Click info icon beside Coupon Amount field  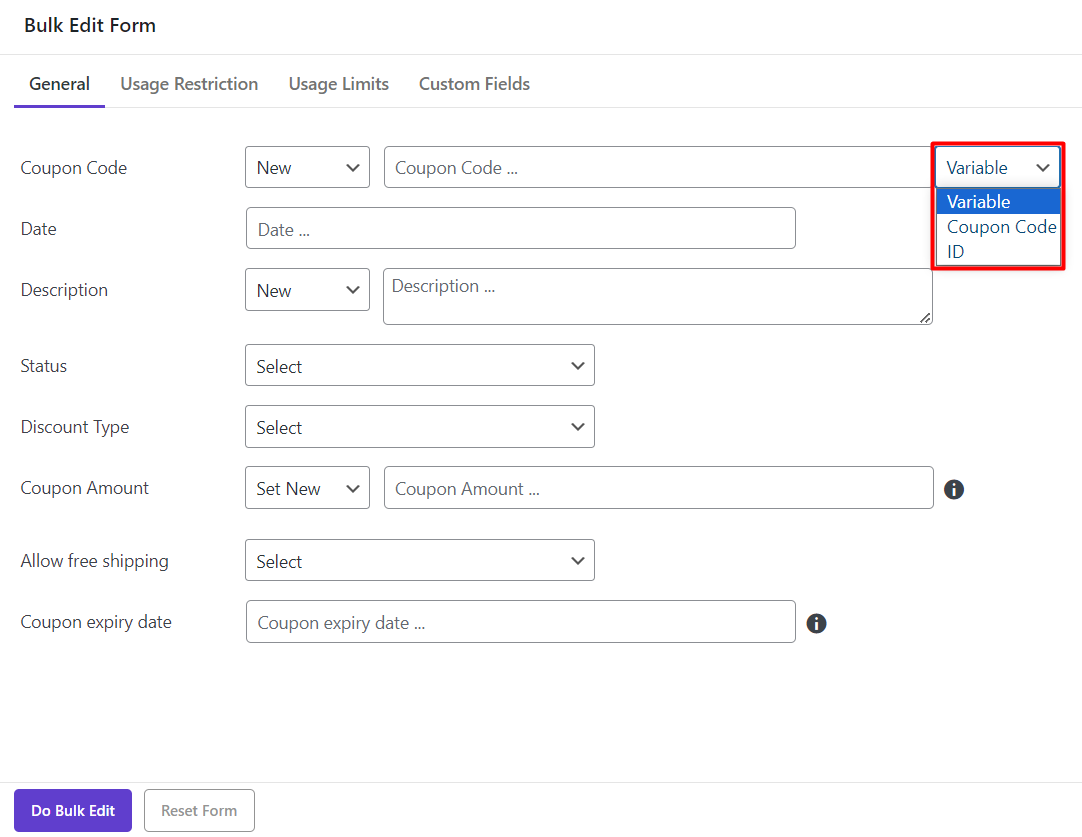(954, 489)
